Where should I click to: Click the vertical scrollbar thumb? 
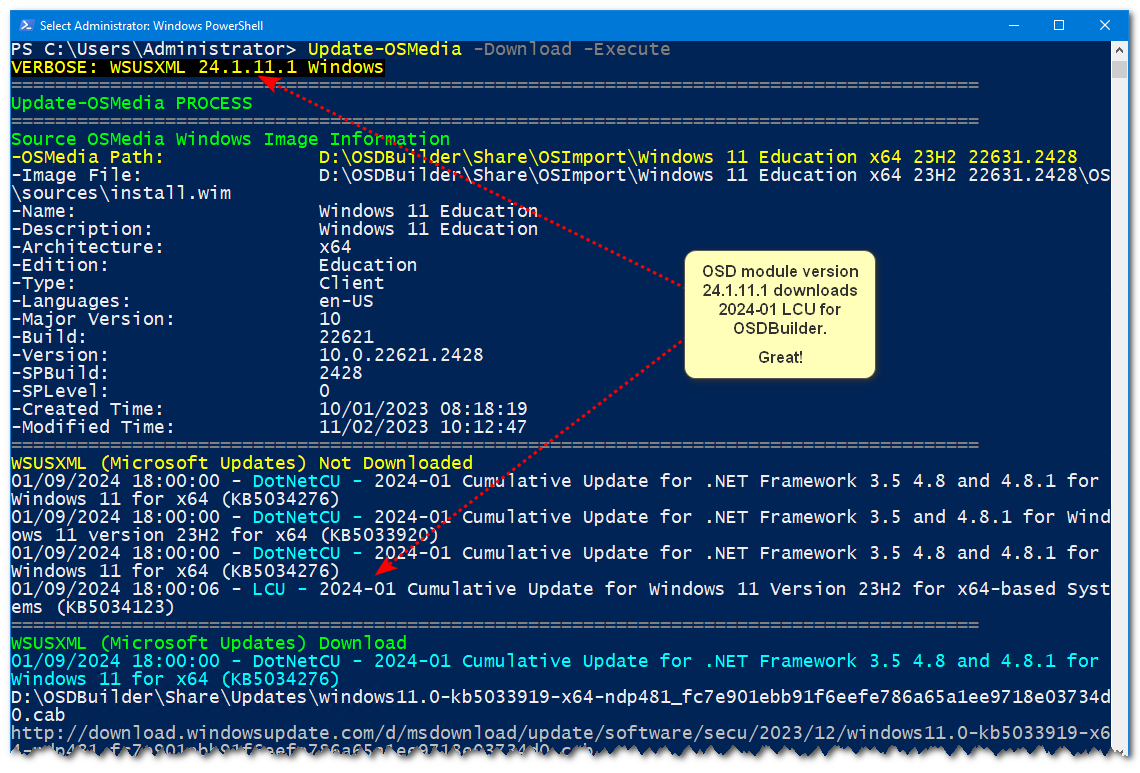(x=1119, y=69)
